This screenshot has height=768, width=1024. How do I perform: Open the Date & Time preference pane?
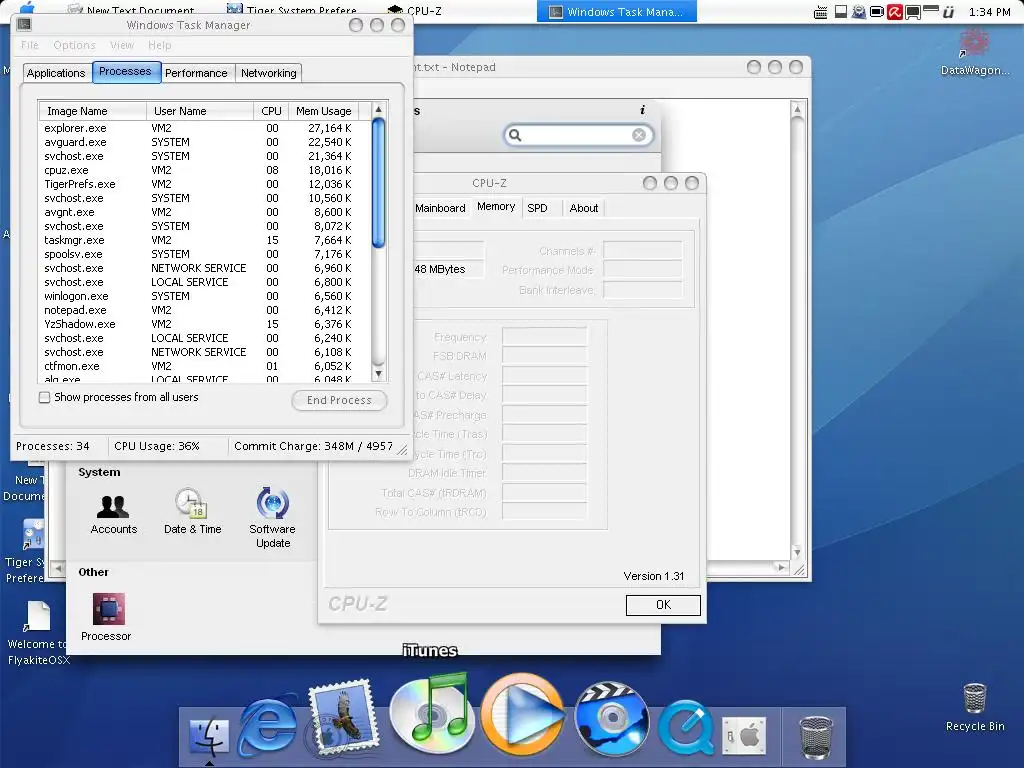tap(193, 511)
